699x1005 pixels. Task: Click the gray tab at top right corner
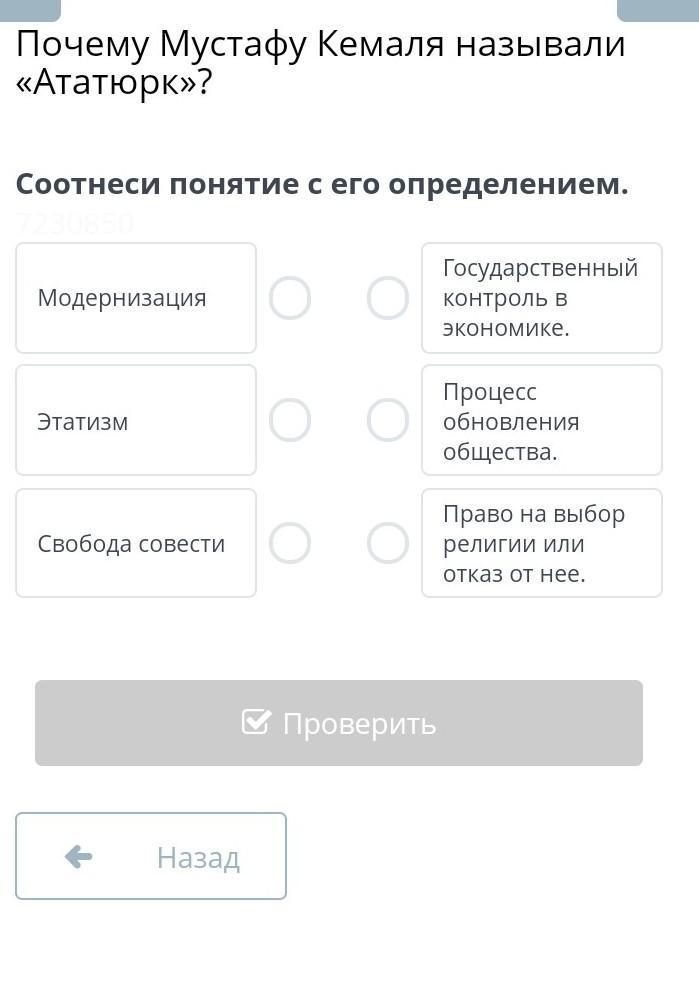click(x=658, y=10)
